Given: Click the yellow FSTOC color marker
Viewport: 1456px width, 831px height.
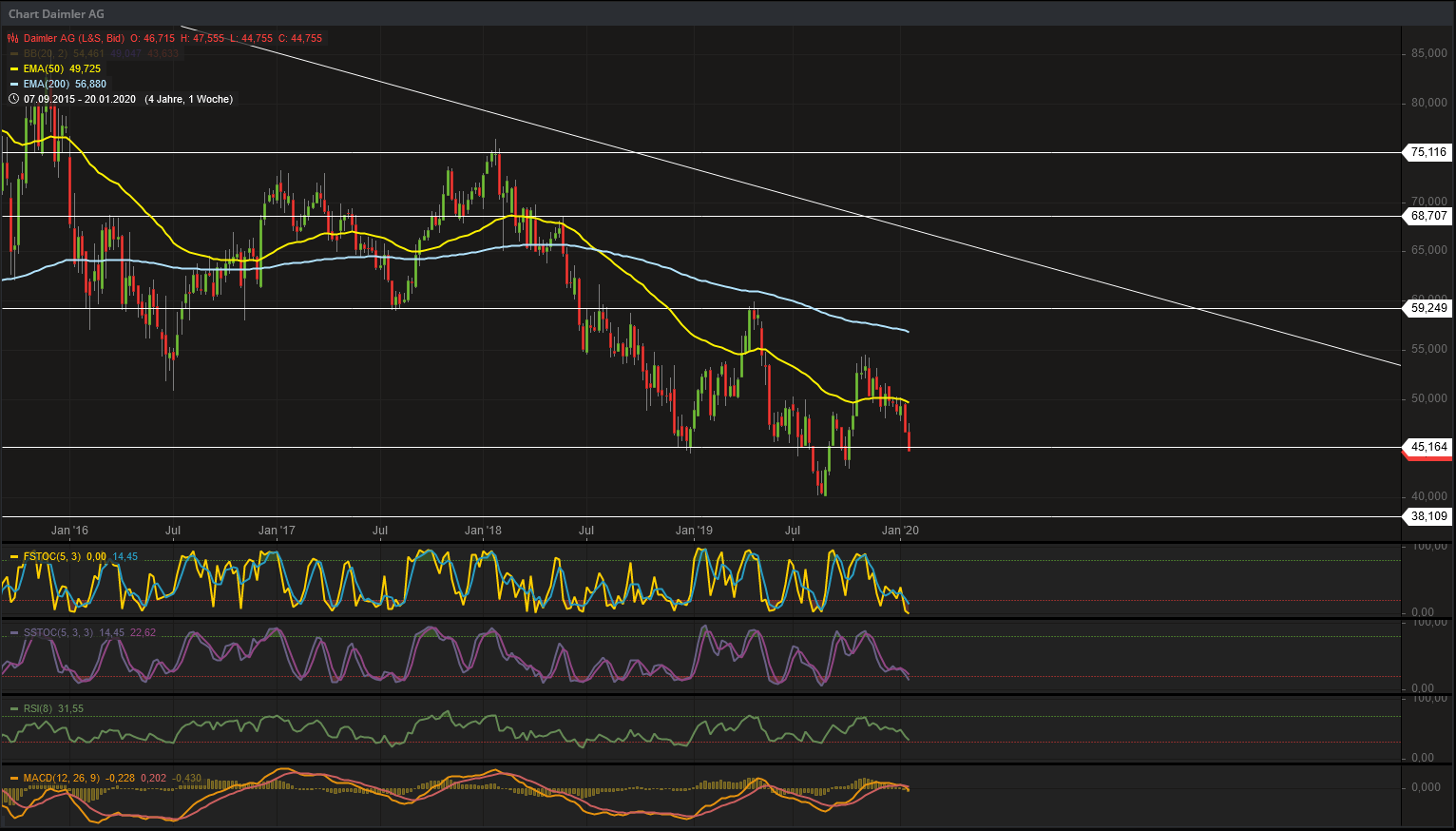Looking at the screenshot, I should (x=14, y=556).
